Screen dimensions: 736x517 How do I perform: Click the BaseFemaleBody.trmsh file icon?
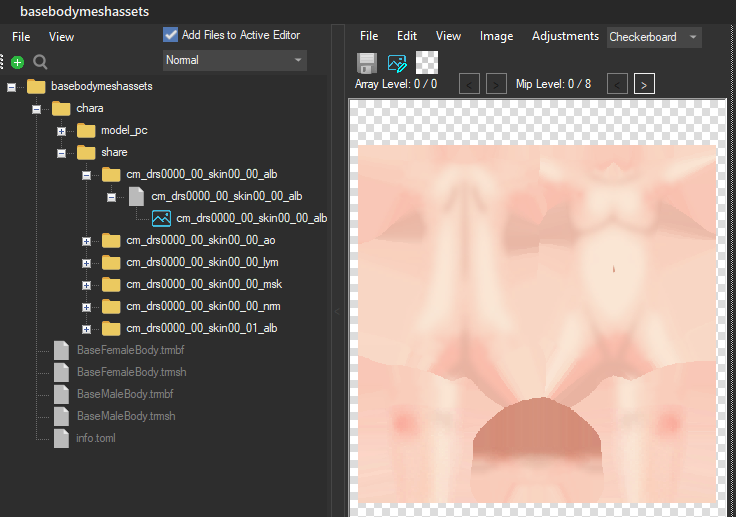(61, 372)
